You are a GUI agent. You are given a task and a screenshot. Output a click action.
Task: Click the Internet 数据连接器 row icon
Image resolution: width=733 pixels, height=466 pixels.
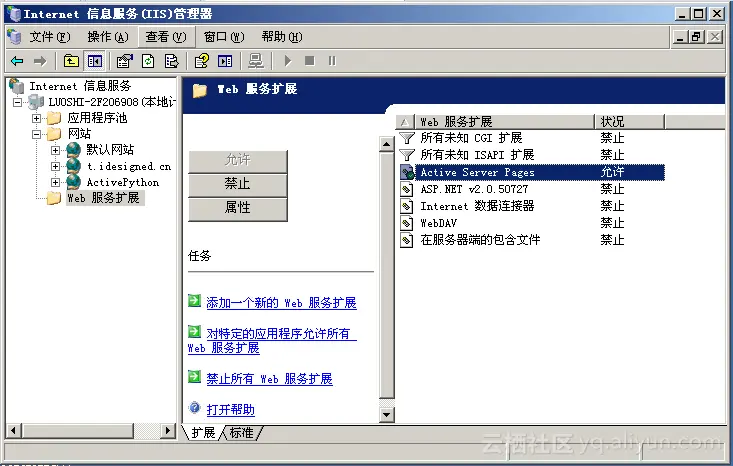tap(407, 206)
